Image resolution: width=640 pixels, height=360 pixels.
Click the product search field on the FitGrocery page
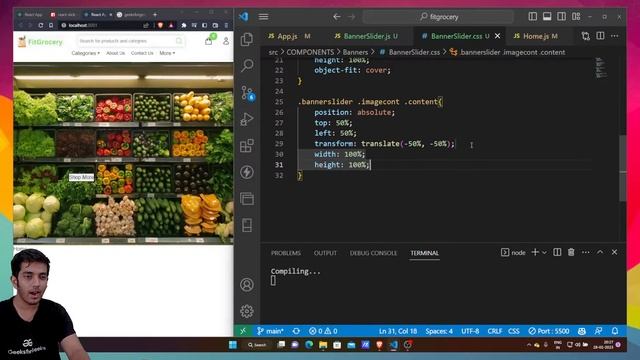[x=130, y=41]
